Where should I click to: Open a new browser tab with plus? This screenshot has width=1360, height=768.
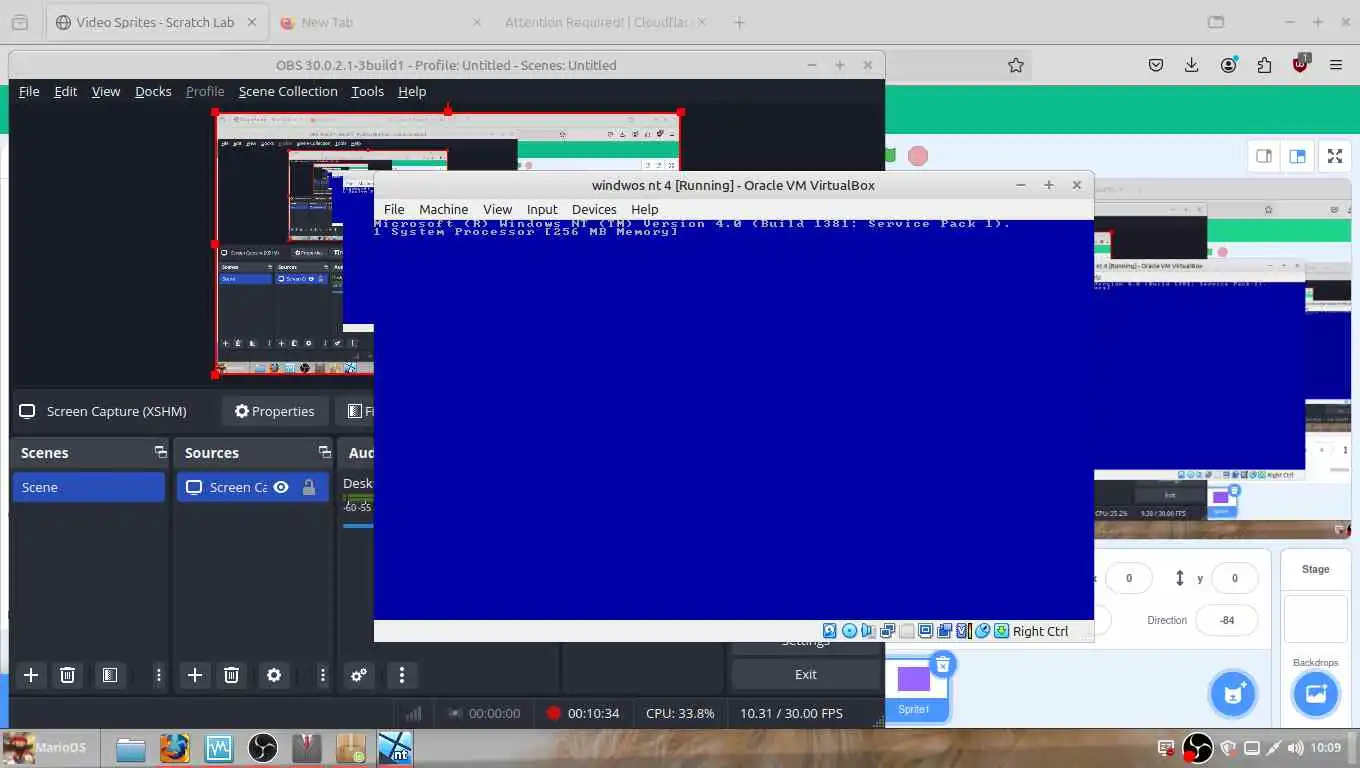pos(739,22)
